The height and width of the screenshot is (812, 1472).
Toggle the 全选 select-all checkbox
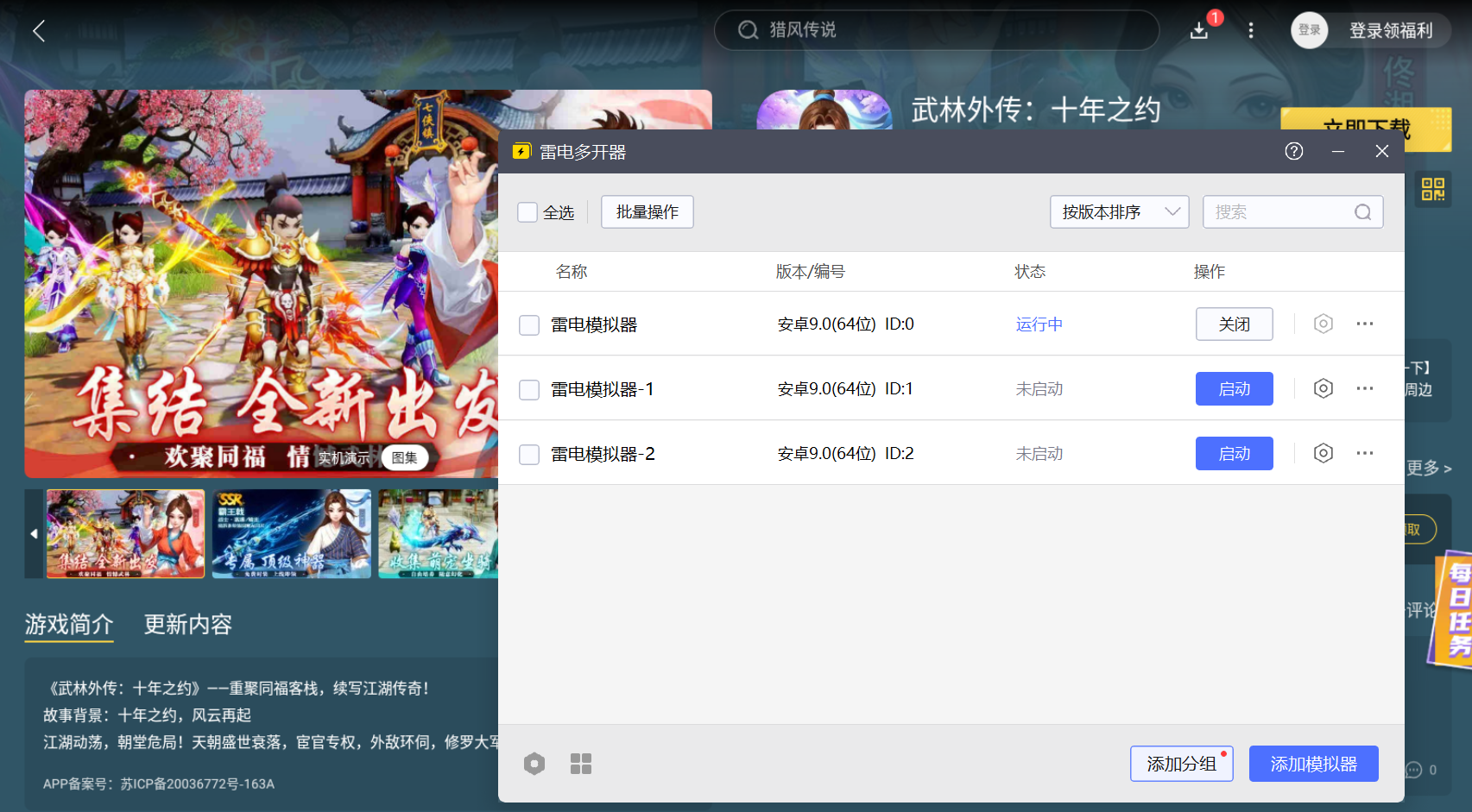(x=528, y=212)
